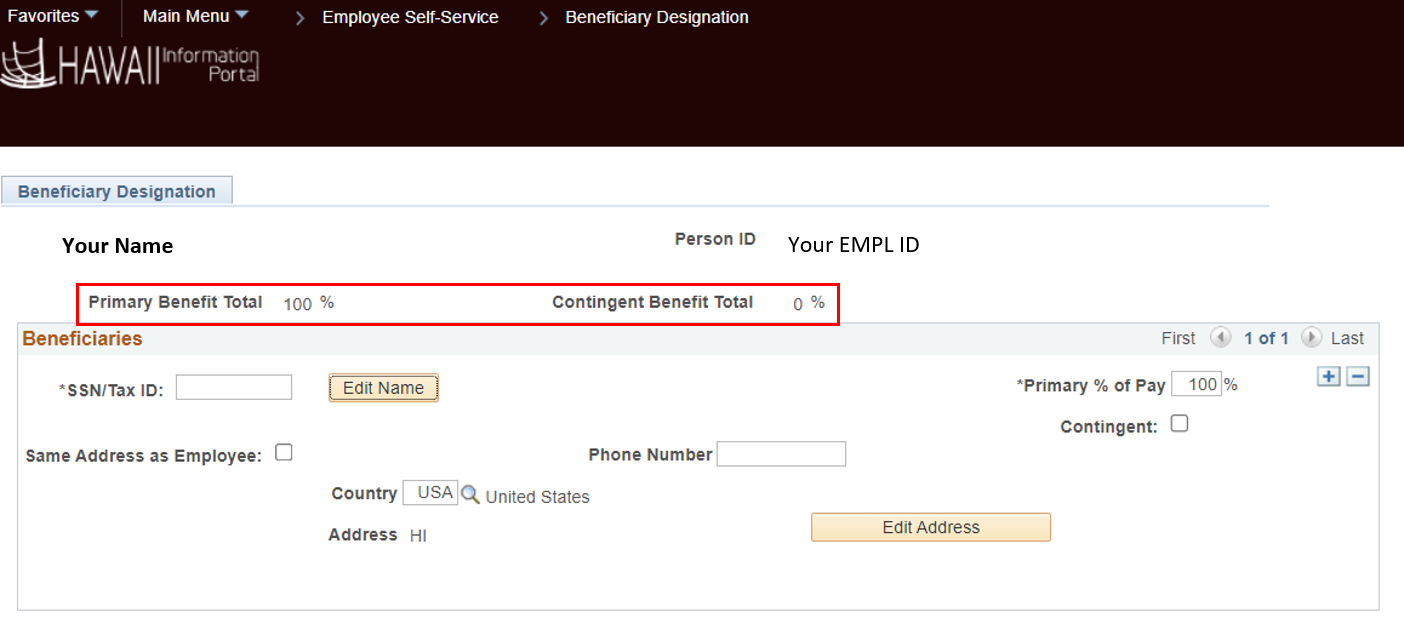
Task: Click the delete beneficiary row minus icon
Action: point(1357,376)
